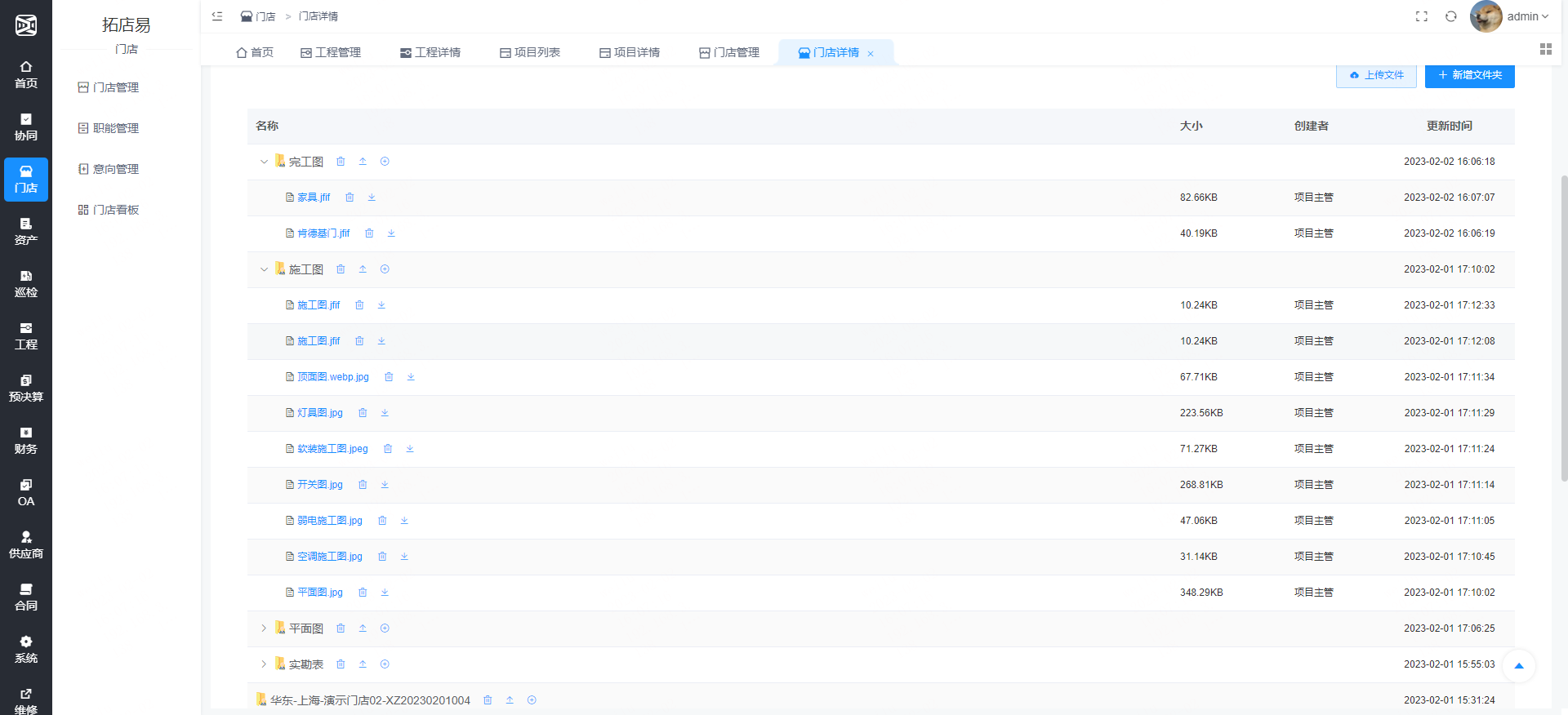Collapse the 完工图 folder
This screenshot has height=715, width=1568.
(264, 162)
